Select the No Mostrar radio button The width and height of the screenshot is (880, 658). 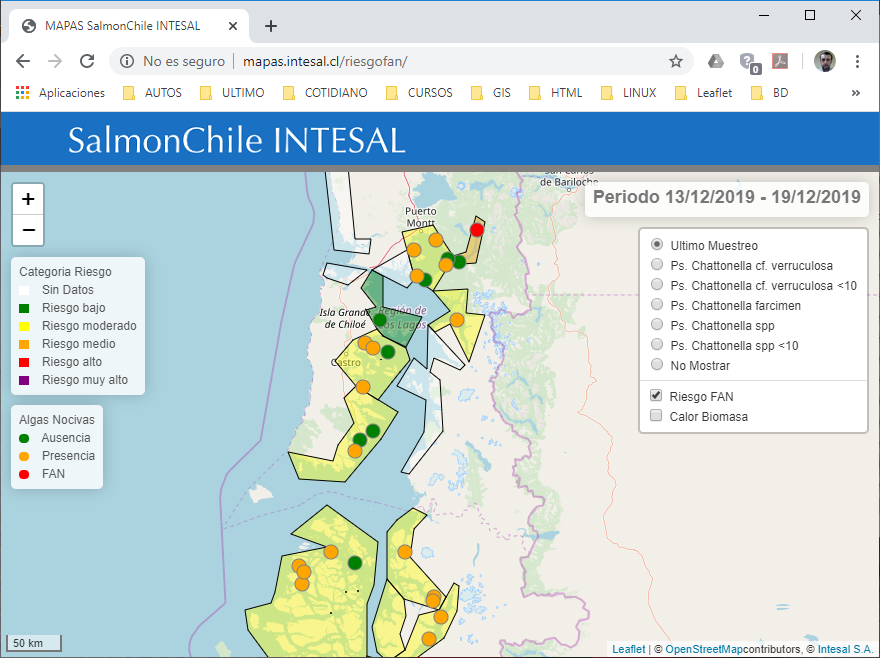pos(657,364)
